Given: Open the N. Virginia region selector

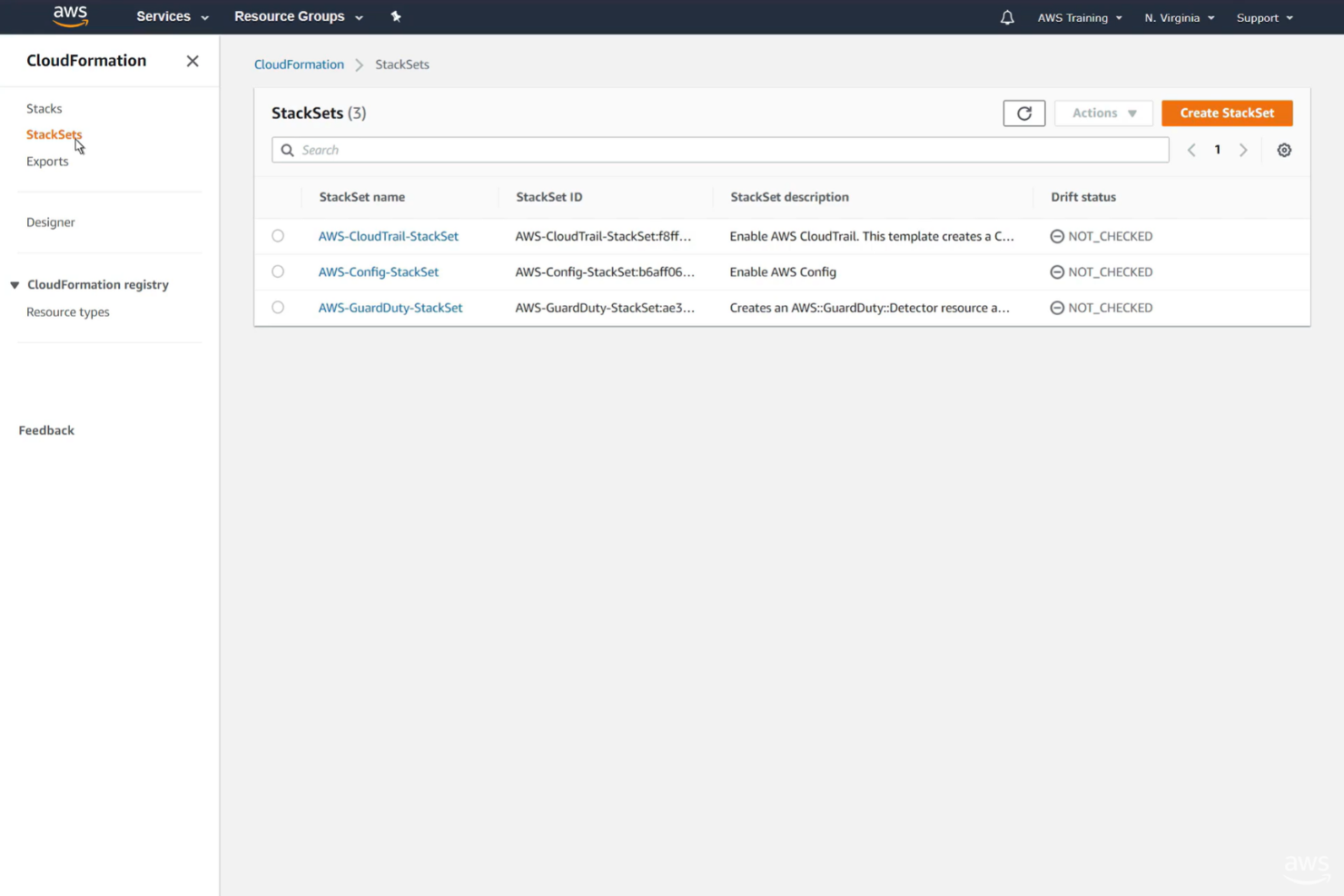Looking at the screenshot, I should 1179,17.
